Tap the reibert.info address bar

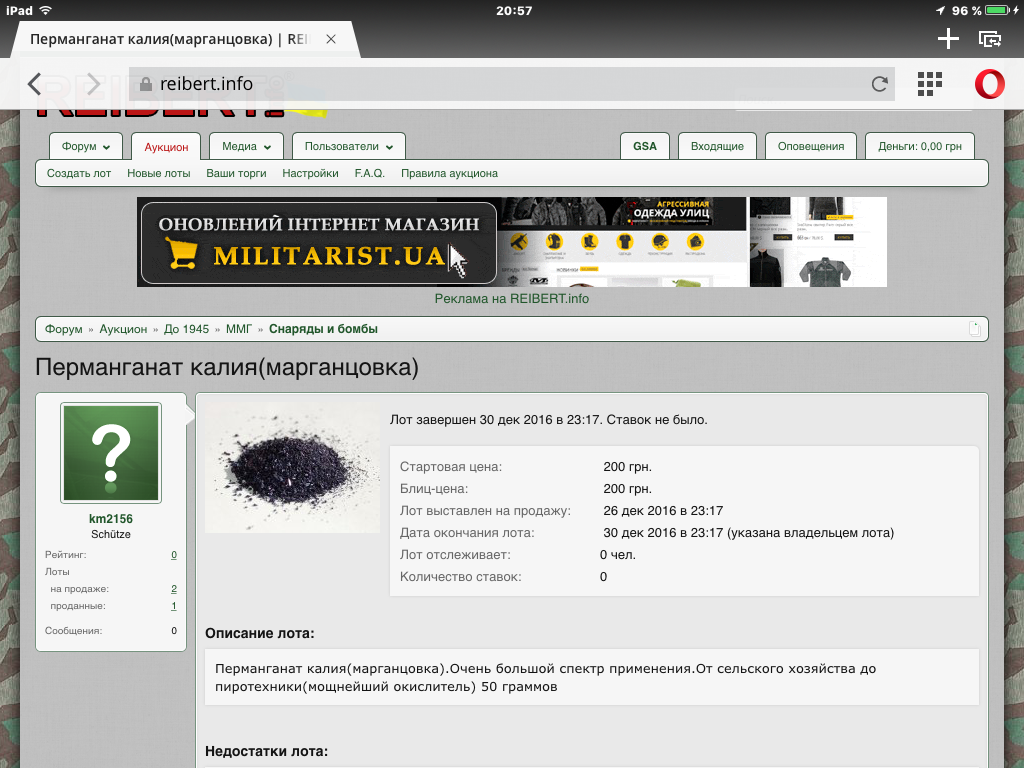500,84
